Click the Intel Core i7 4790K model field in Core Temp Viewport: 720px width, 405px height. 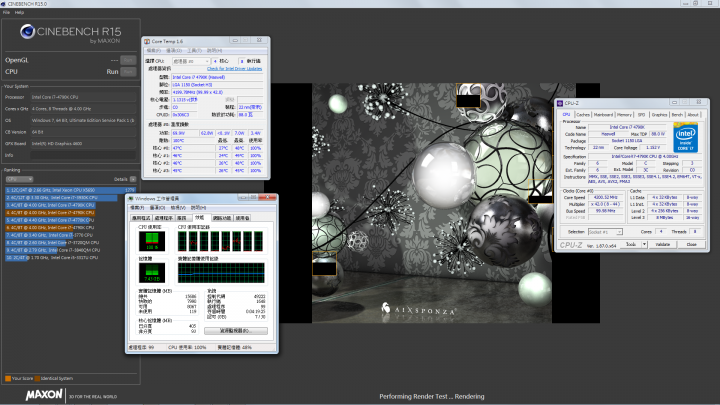[218, 77]
